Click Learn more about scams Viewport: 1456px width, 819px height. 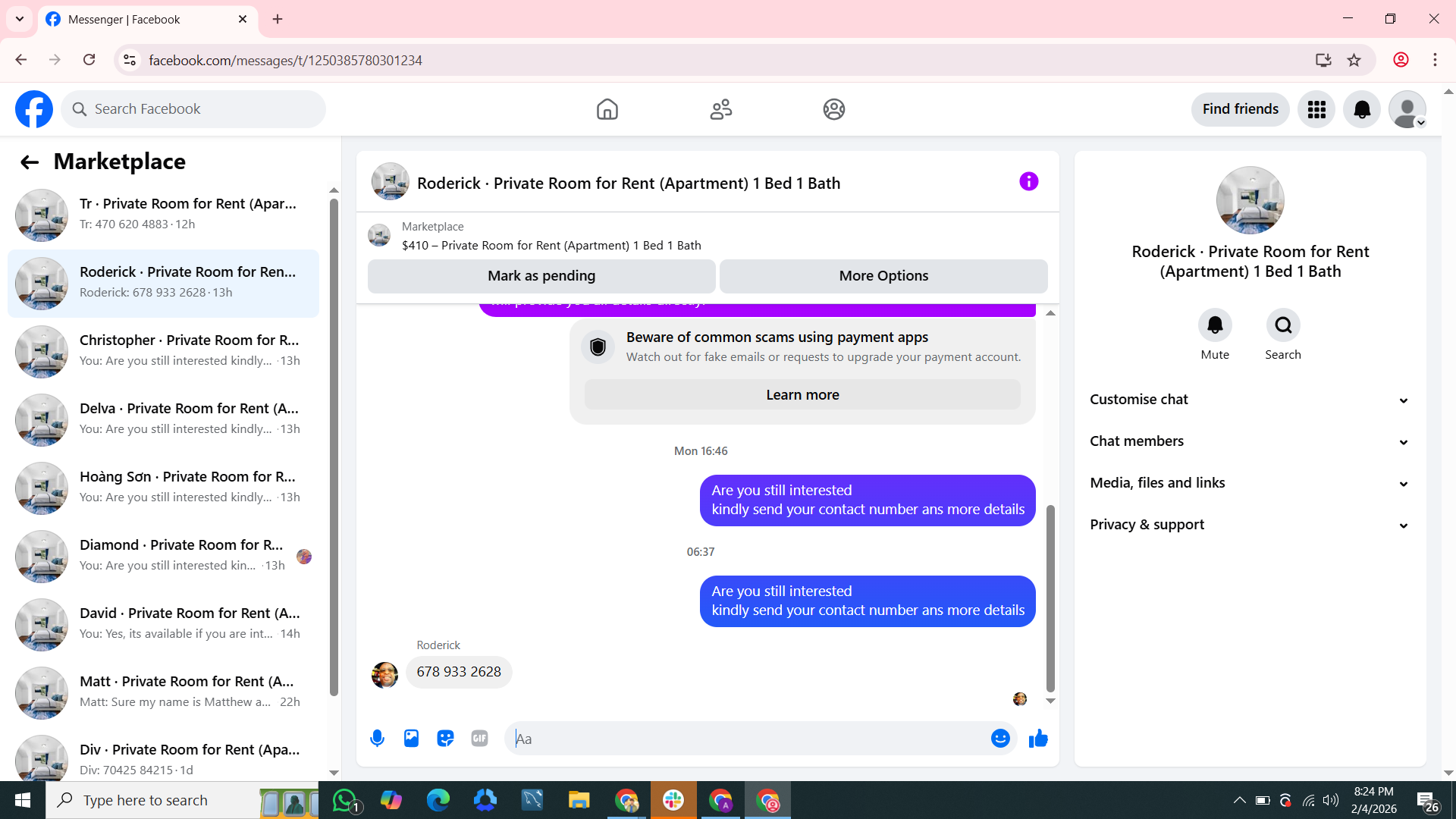tap(802, 395)
